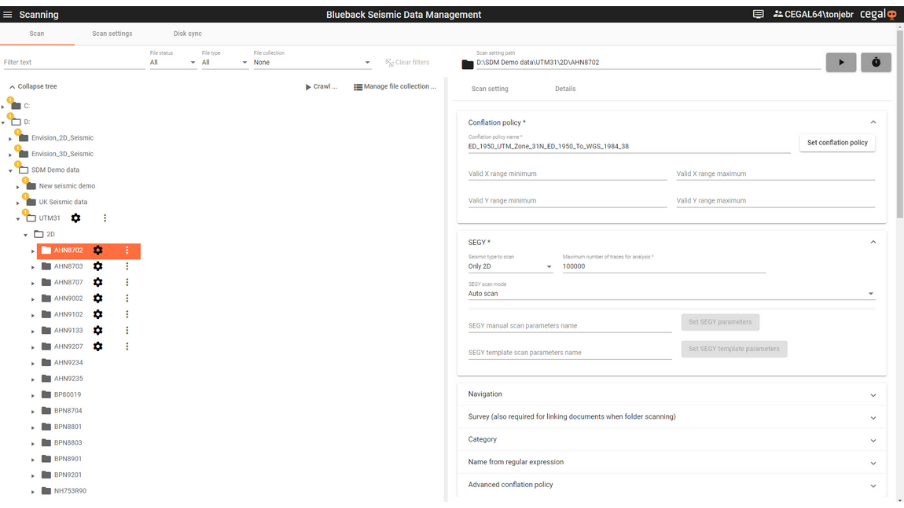
Task: Collapse the 2D folder arrow
Action: [25, 235]
